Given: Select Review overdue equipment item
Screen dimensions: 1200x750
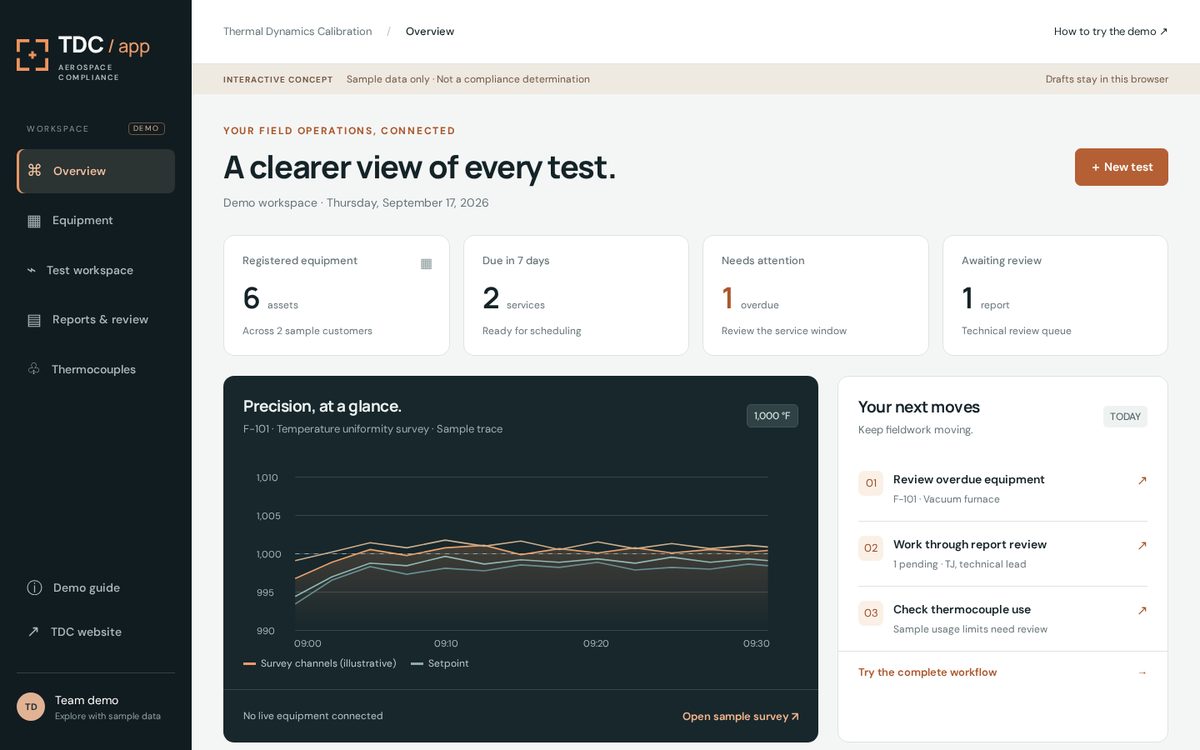Looking at the screenshot, I should pos(1003,489).
